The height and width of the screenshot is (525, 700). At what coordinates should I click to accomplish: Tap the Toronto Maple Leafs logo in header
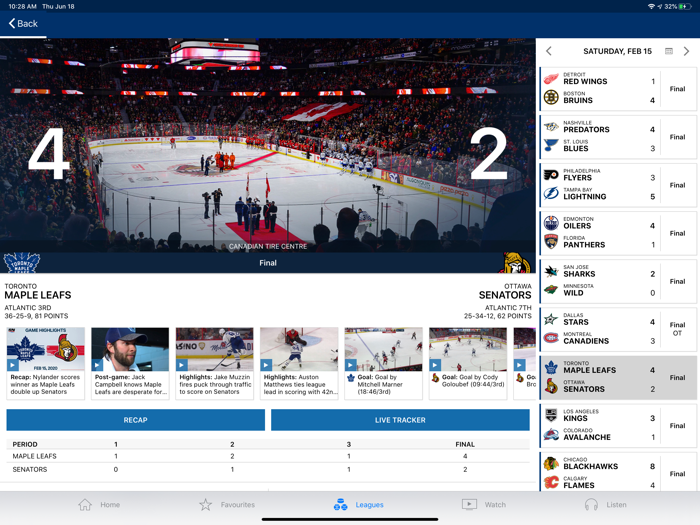click(x=21, y=262)
